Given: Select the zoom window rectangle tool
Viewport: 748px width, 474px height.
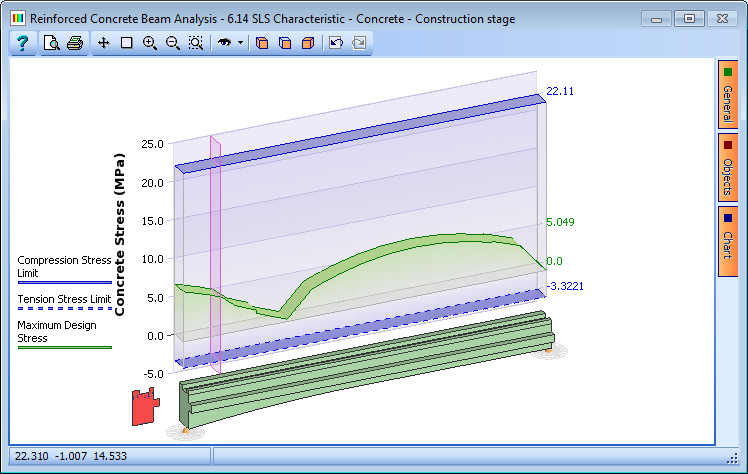Looking at the screenshot, I should [126, 43].
